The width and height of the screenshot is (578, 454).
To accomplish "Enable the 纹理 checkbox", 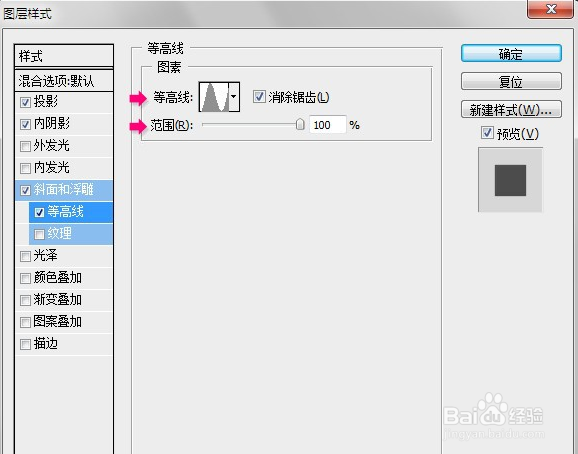I will pyautogui.click(x=39, y=234).
